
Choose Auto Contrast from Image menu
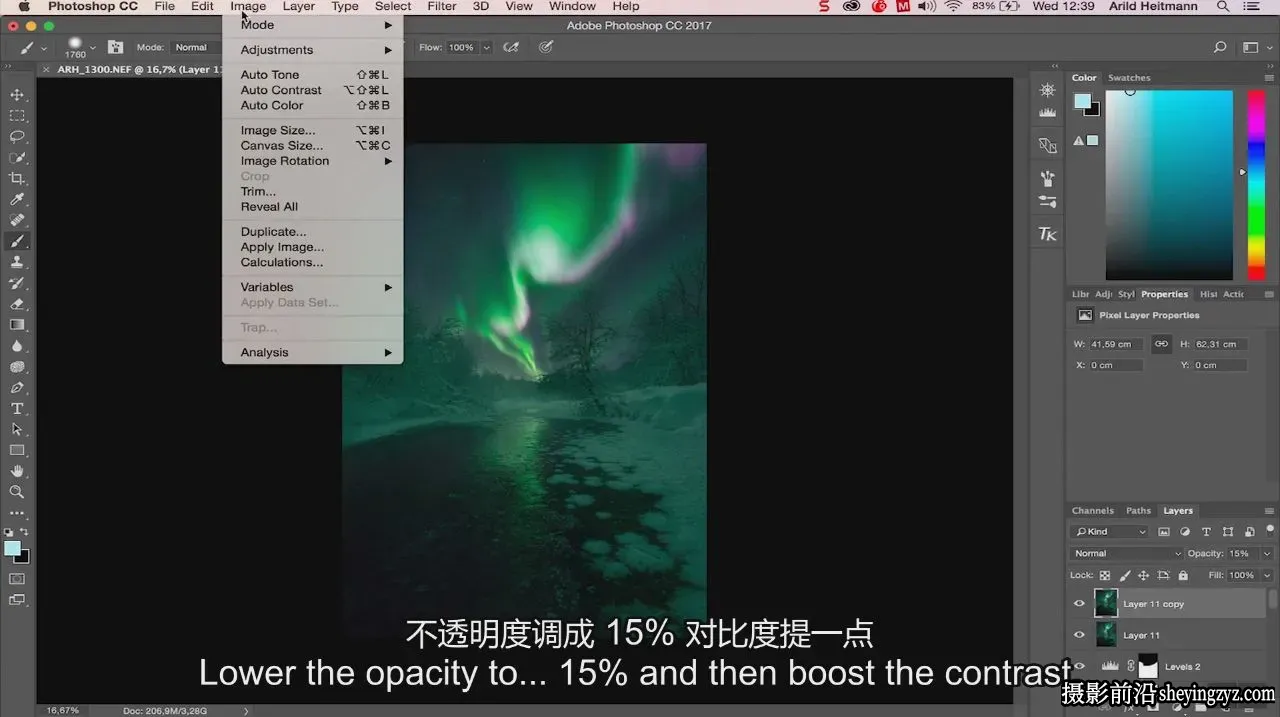tap(312, 90)
